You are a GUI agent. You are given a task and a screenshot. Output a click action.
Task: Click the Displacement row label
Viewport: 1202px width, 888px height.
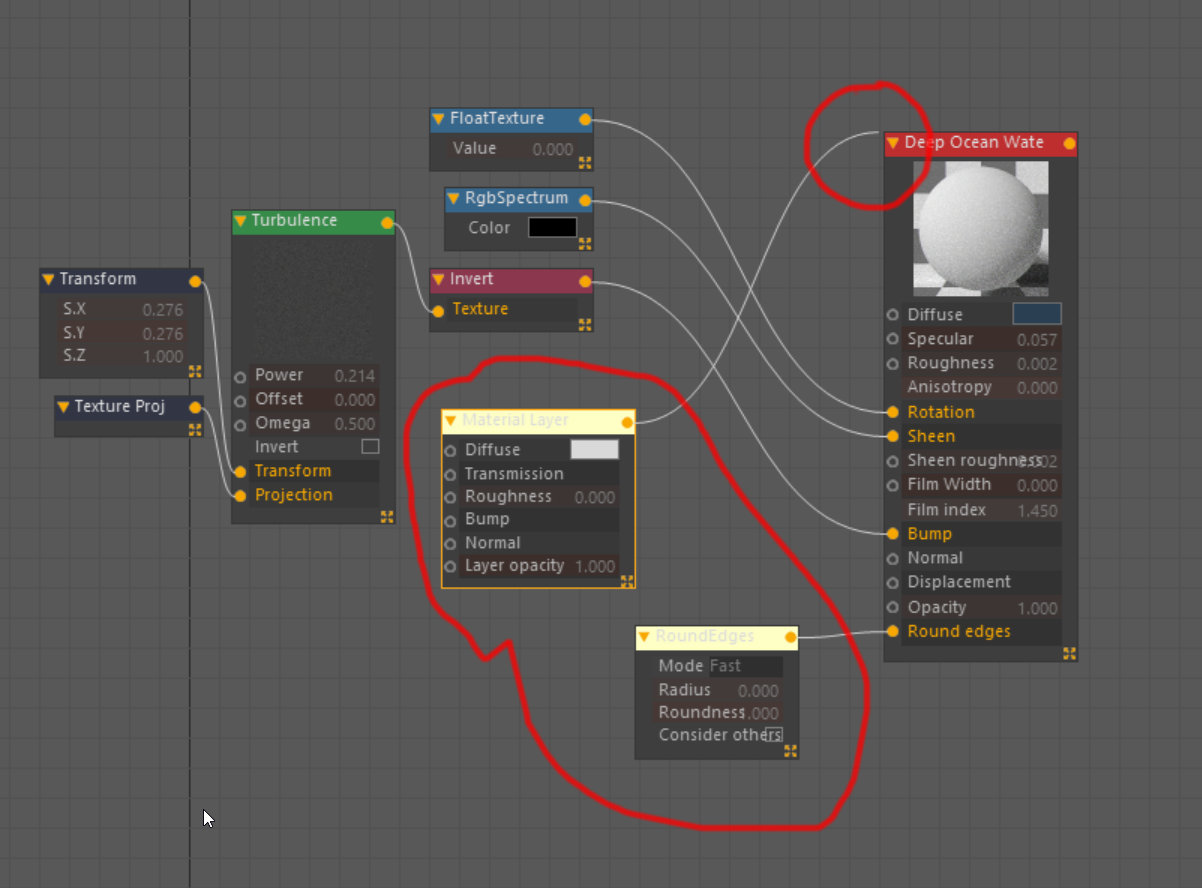pyautogui.click(x=959, y=582)
